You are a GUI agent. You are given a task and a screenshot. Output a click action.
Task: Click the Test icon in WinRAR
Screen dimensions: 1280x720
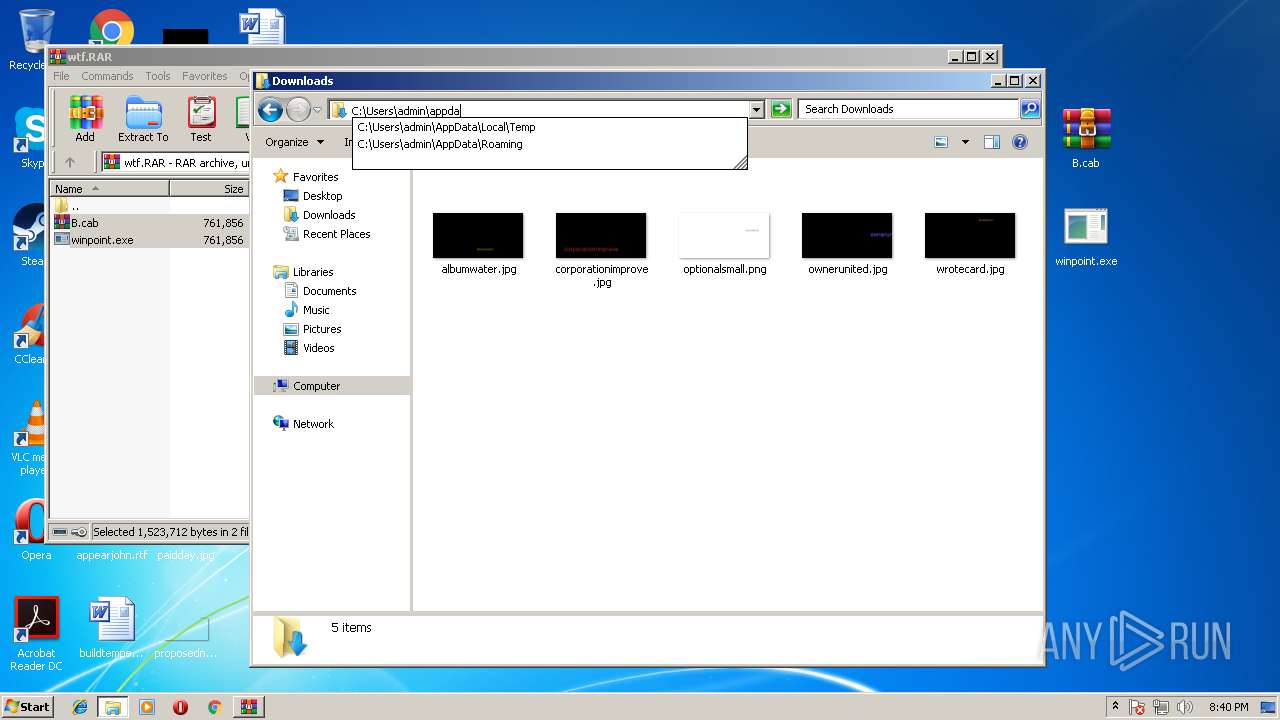tap(201, 119)
